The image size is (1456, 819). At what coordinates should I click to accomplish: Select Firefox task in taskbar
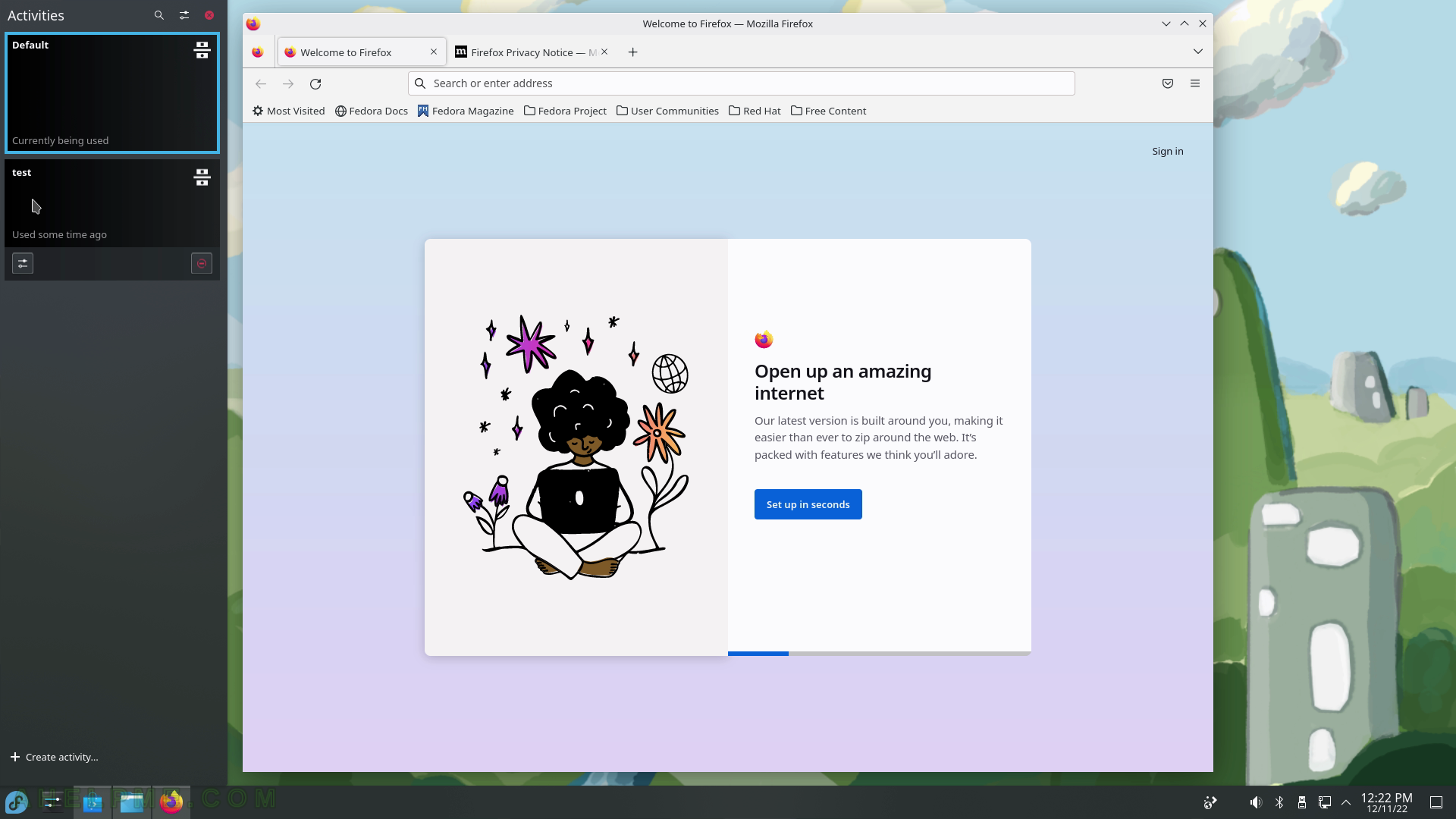click(x=171, y=802)
